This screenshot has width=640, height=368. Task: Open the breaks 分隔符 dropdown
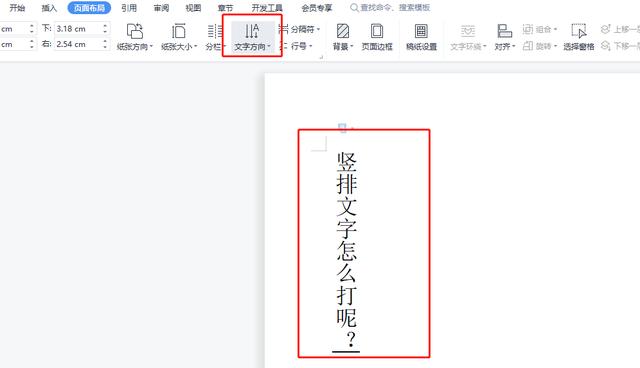coord(300,29)
